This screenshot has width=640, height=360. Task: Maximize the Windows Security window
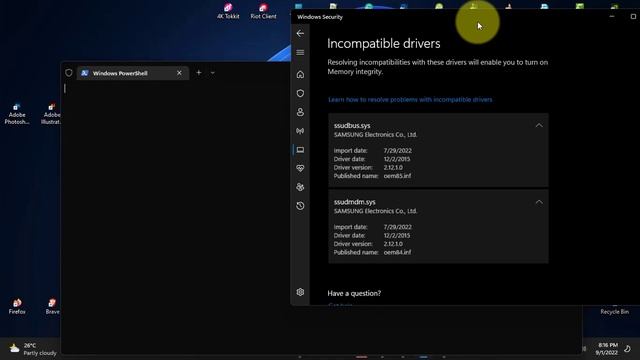(633, 17)
